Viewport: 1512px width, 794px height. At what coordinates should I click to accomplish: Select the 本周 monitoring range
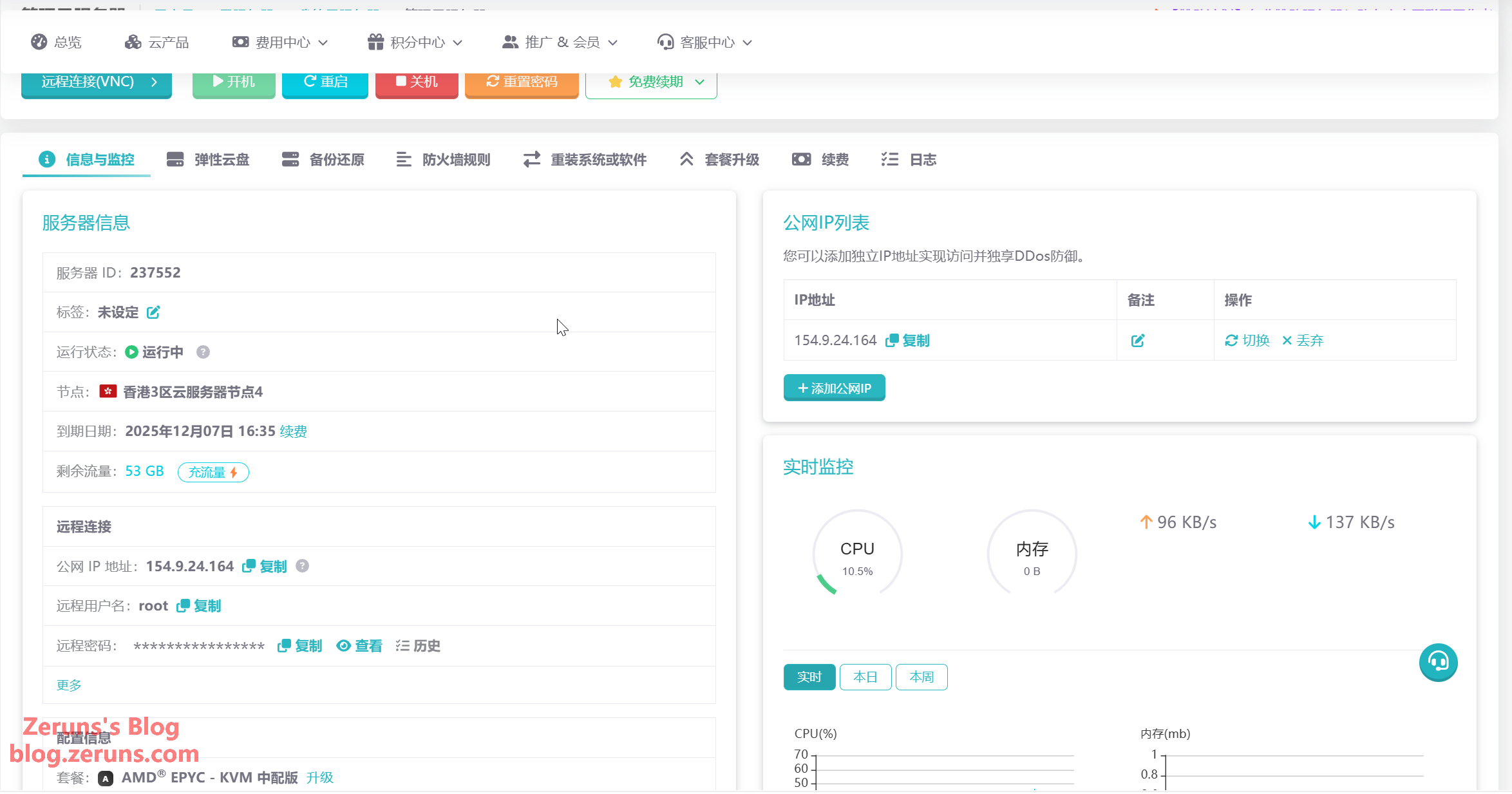[921, 677]
